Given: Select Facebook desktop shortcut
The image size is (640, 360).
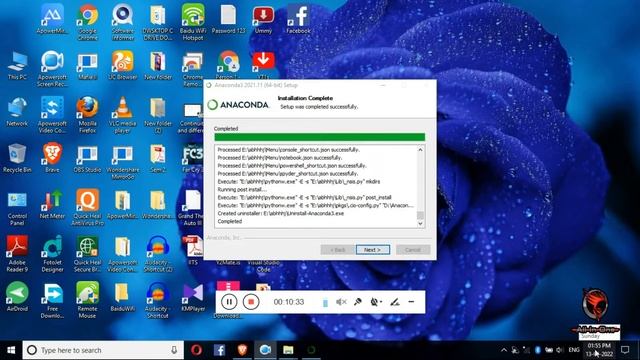Looking at the screenshot, I should (x=298, y=20).
